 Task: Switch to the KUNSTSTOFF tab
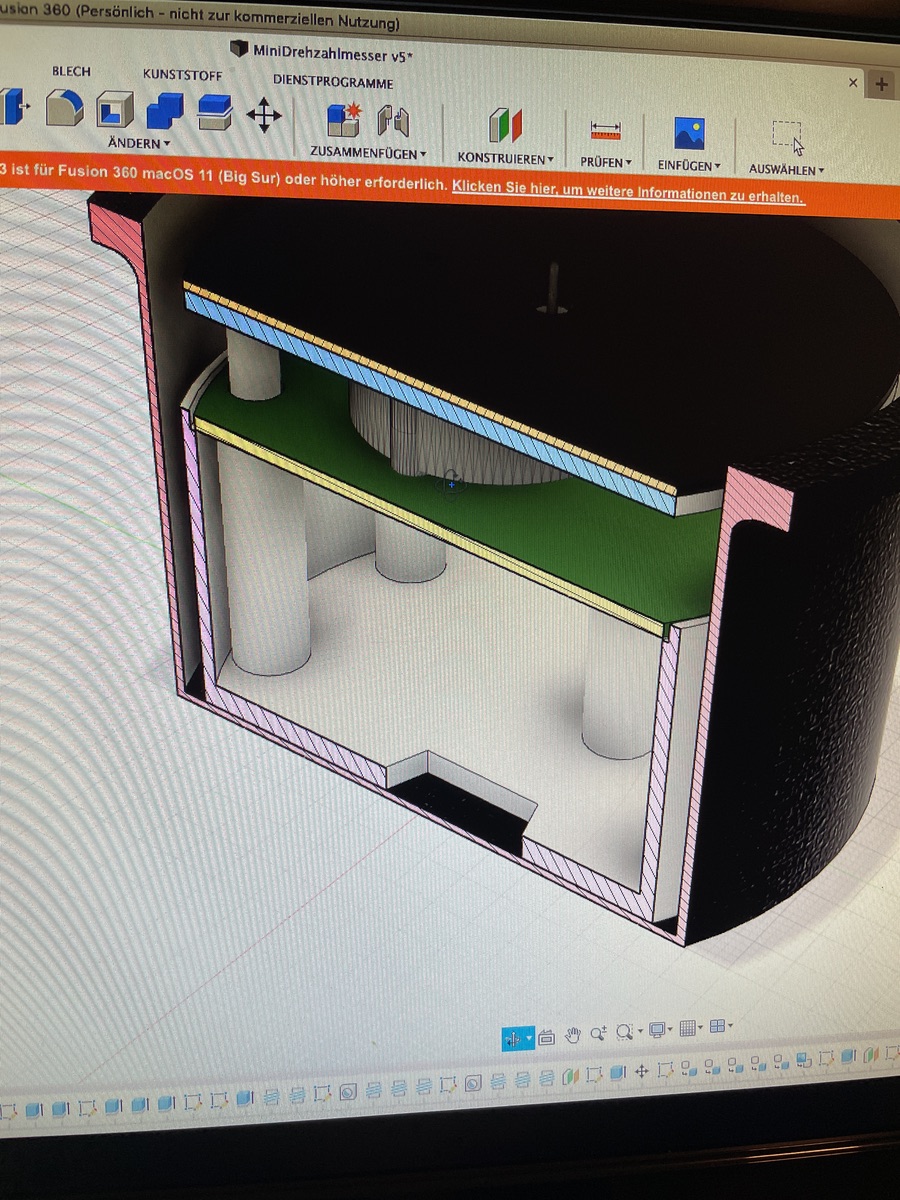tap(182, 75)
